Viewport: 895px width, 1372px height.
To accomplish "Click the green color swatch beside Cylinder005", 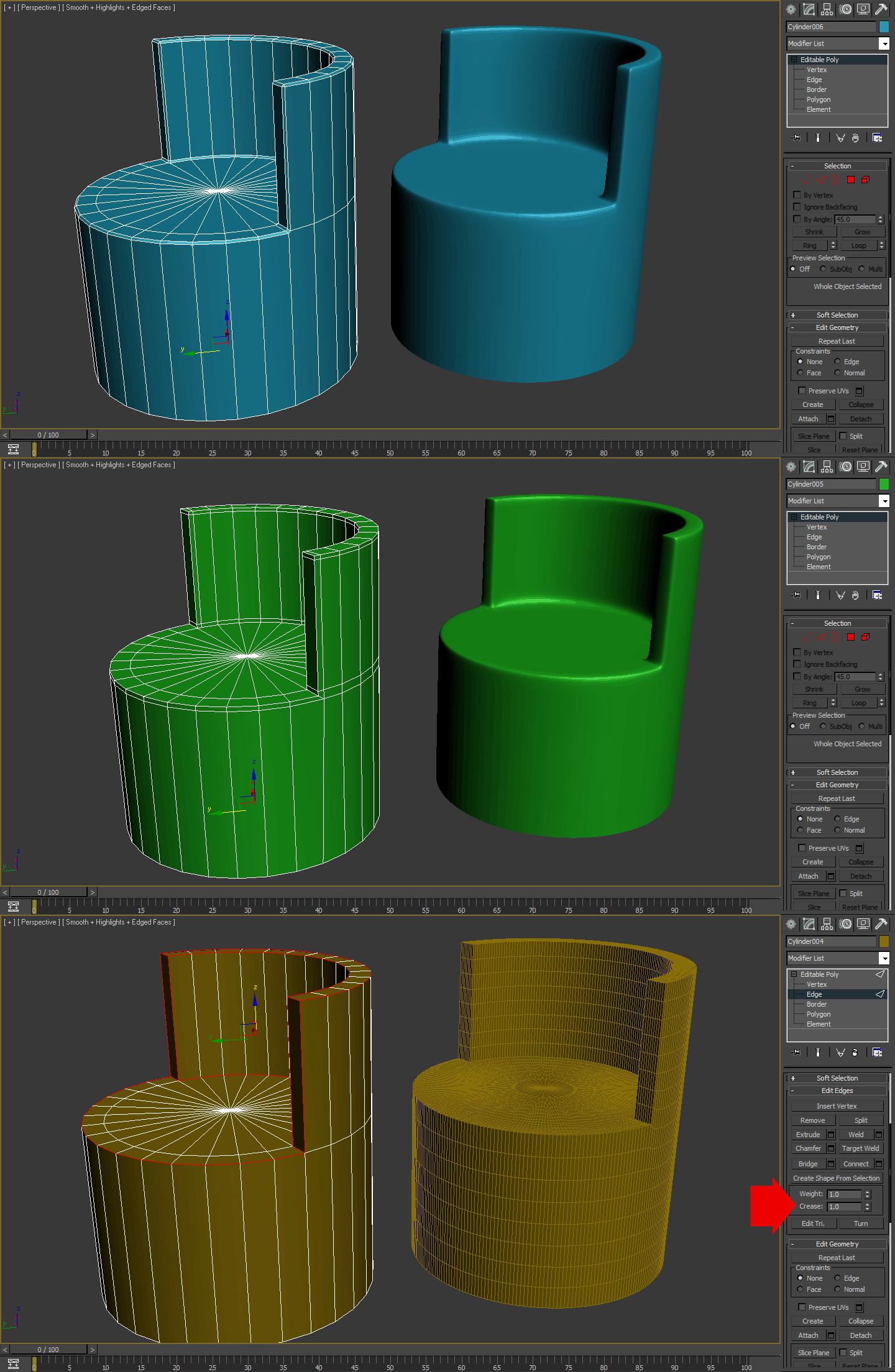I will point(884,484).
